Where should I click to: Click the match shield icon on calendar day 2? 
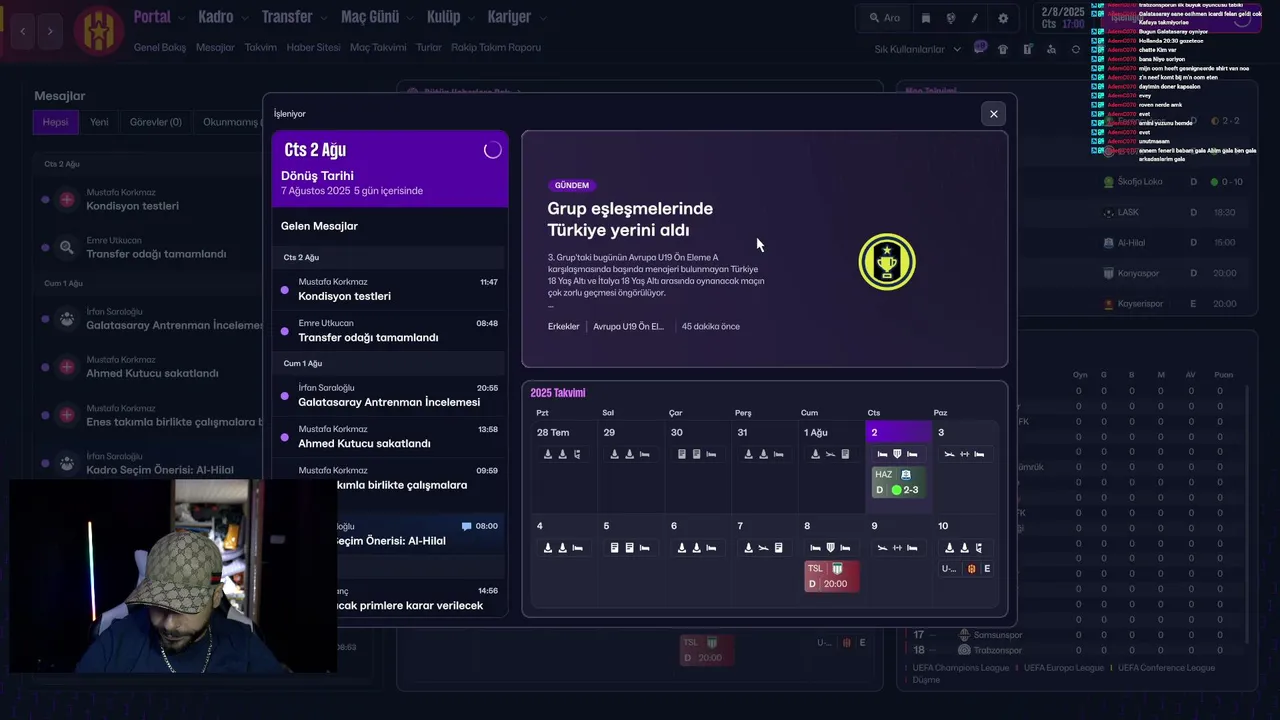tap(897, 454)
